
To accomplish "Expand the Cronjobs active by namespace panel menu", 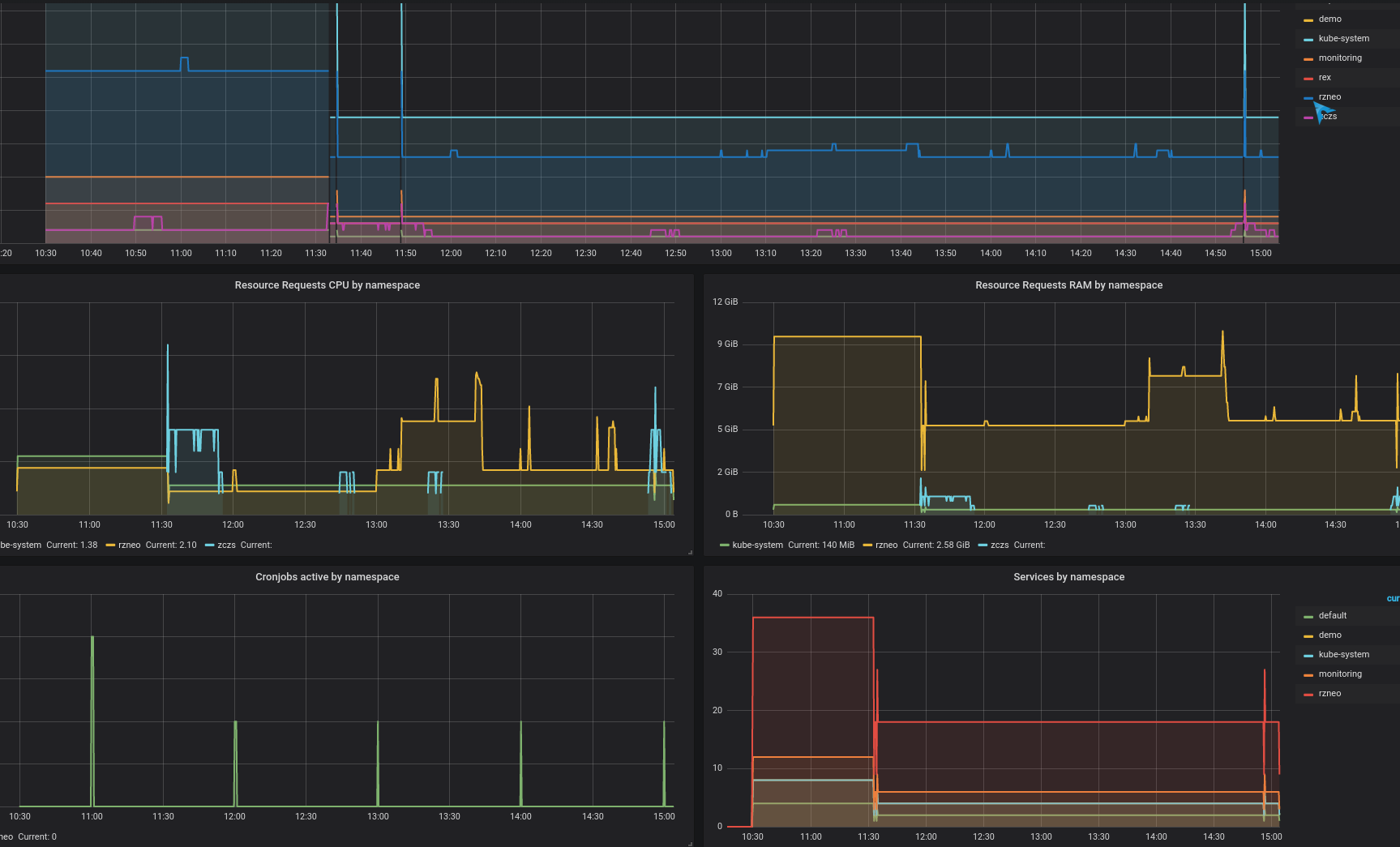I will click(328, 577).
